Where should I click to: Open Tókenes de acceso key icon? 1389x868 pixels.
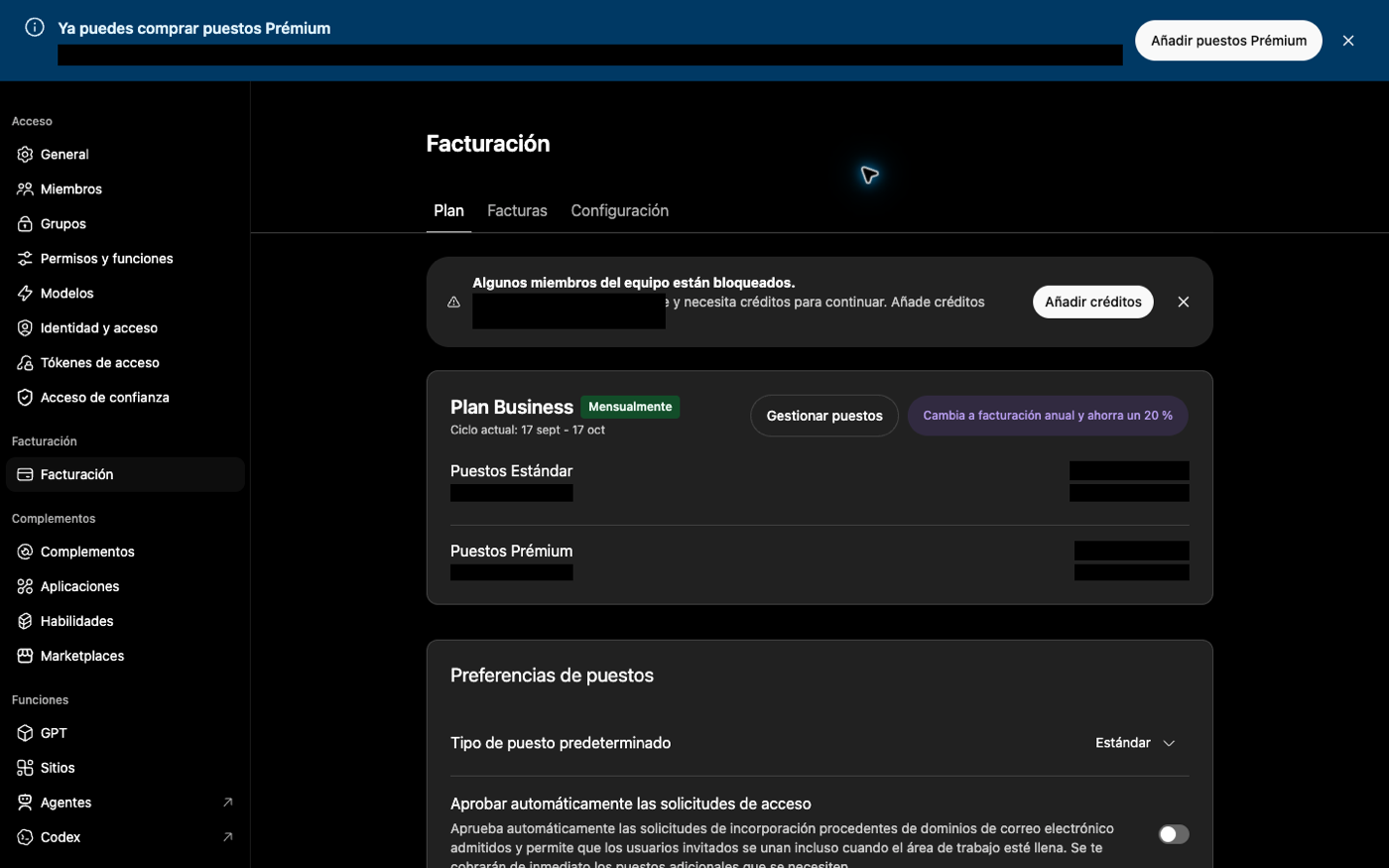[x=25, y=363]
